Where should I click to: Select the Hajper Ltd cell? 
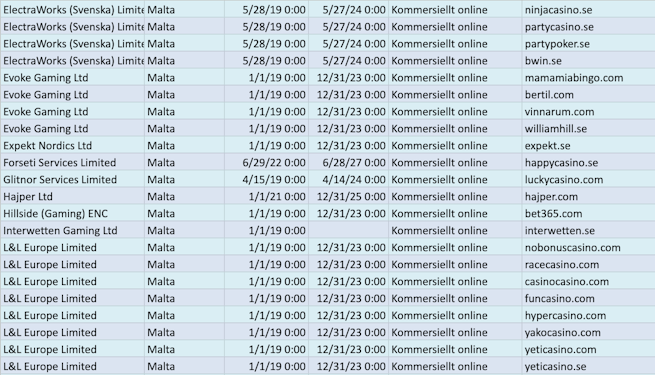coord(73,197)
